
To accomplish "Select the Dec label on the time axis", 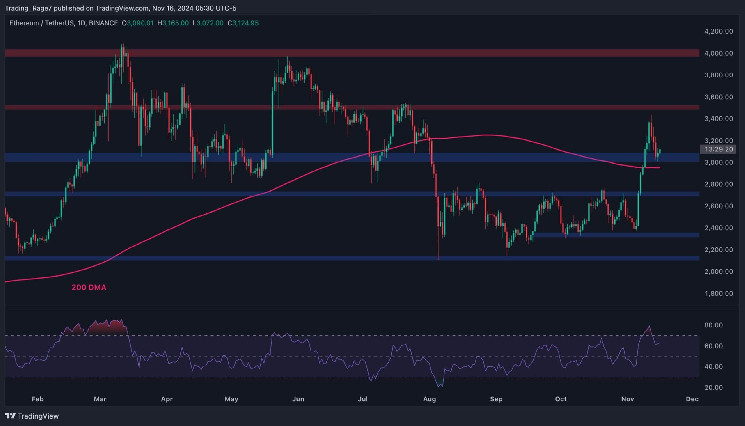I will (x=693, y=397).
